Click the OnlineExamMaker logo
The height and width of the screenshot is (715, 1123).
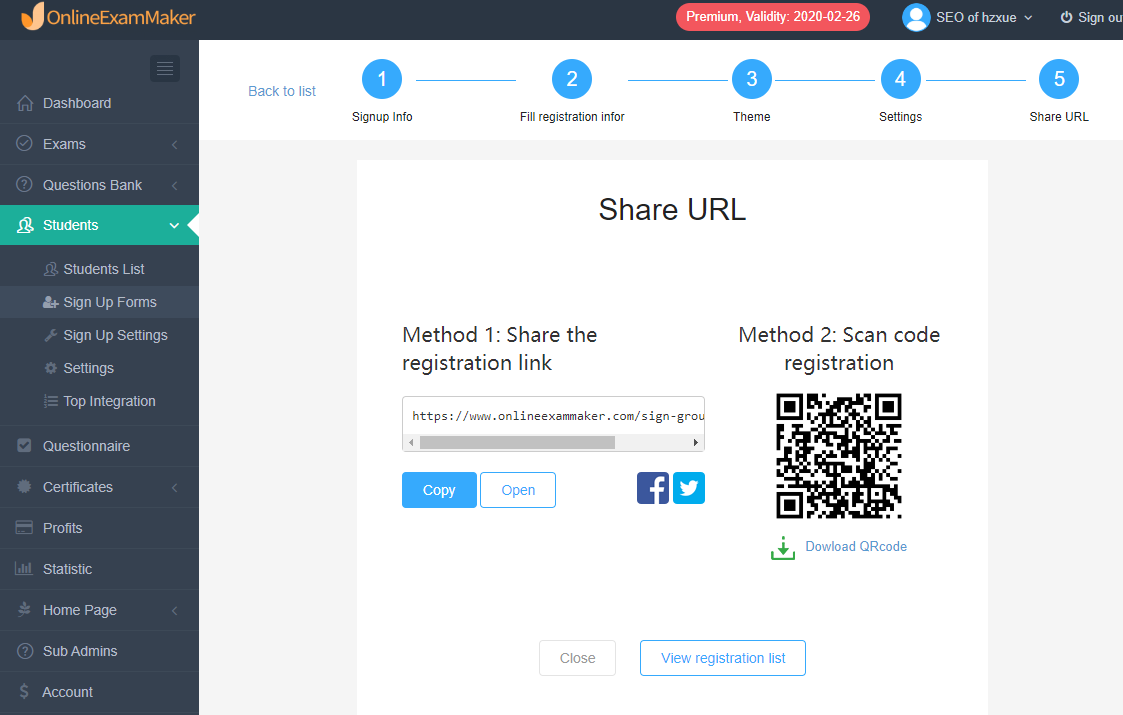click(x=108, y=17)
